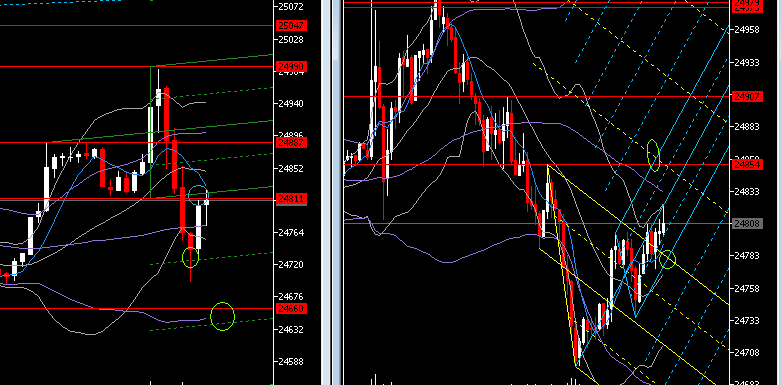Image resolution: width=781 pixels, height=385 pixels.
Task: Click the 25028 value on left price scale
Action: click(x=291, y=39)
